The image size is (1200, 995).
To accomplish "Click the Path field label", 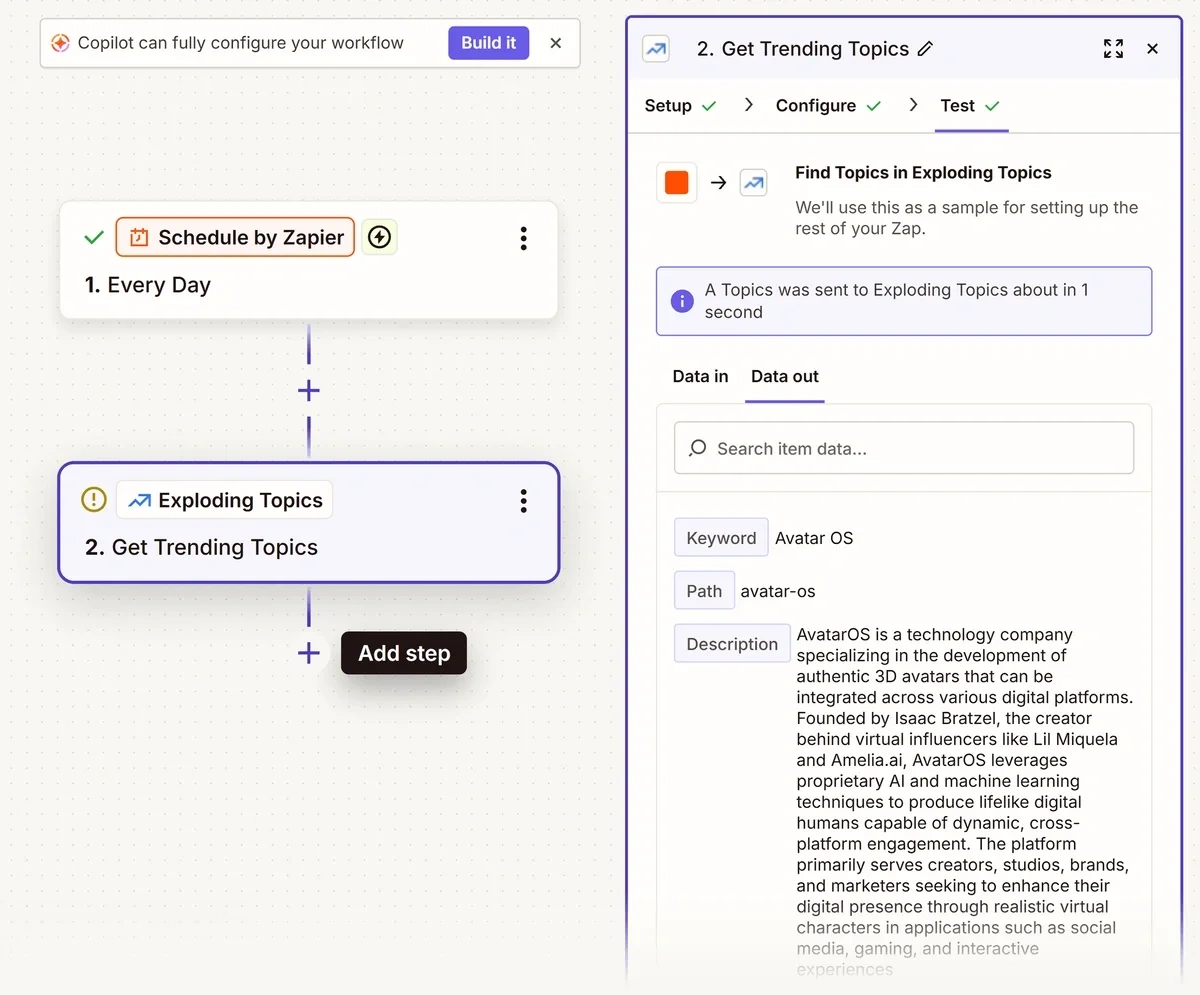I will click(704, 591).
